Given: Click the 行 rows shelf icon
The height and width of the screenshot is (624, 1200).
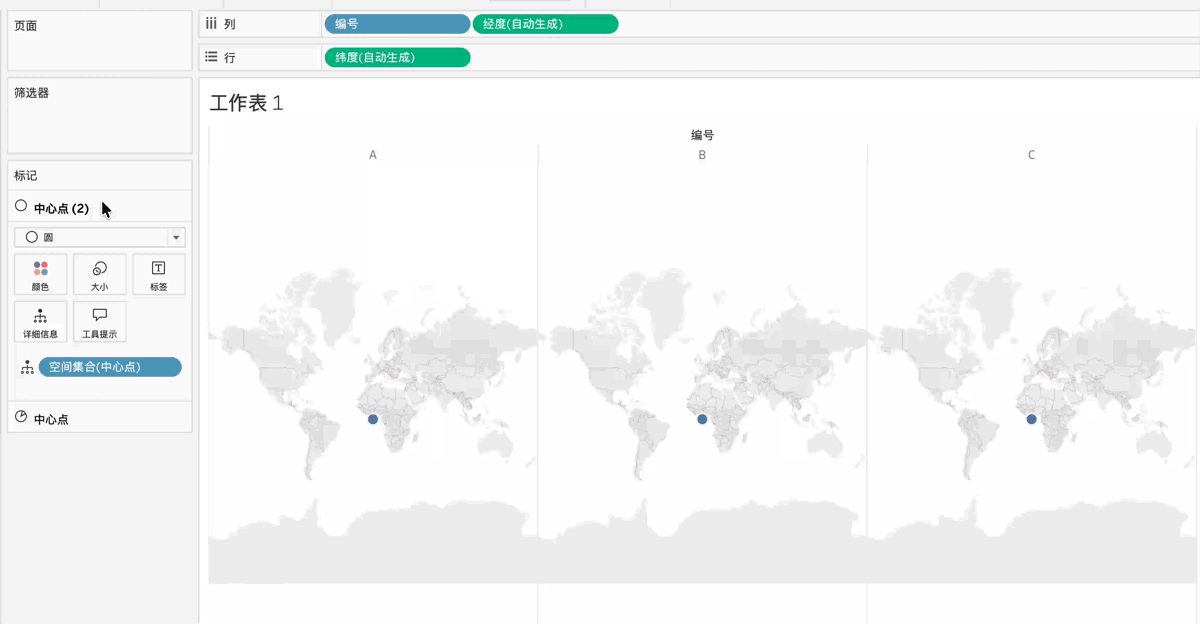Looking at the screenshot, I should point(211,57).
